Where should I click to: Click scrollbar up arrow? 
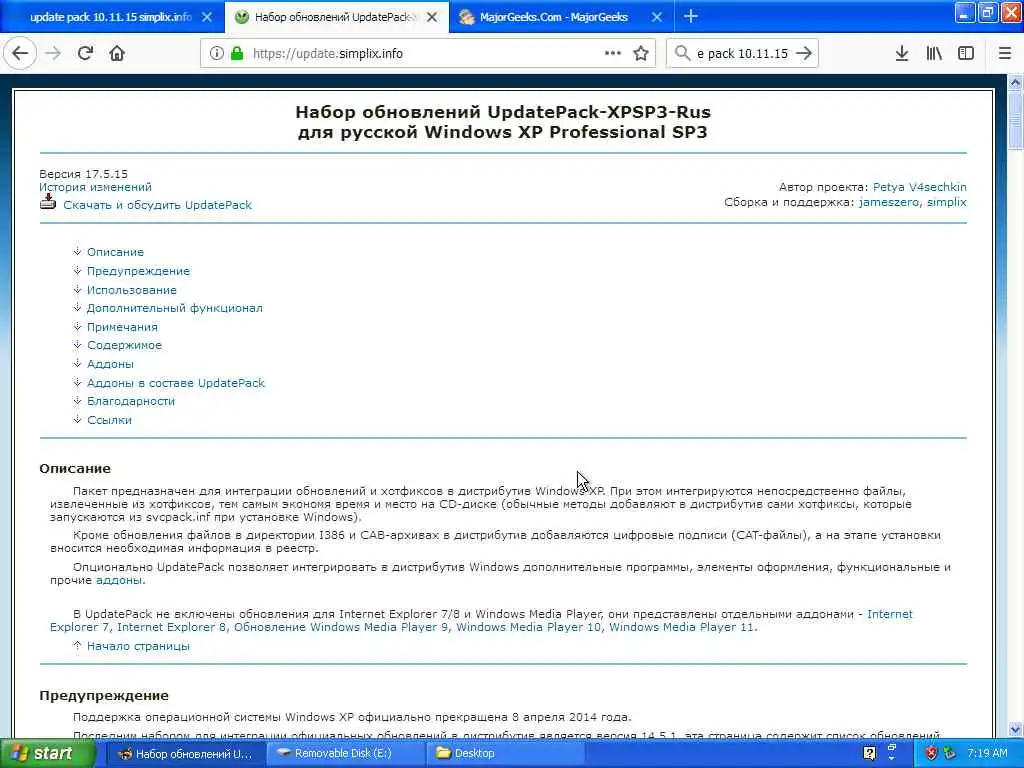tap(1016, 82)
